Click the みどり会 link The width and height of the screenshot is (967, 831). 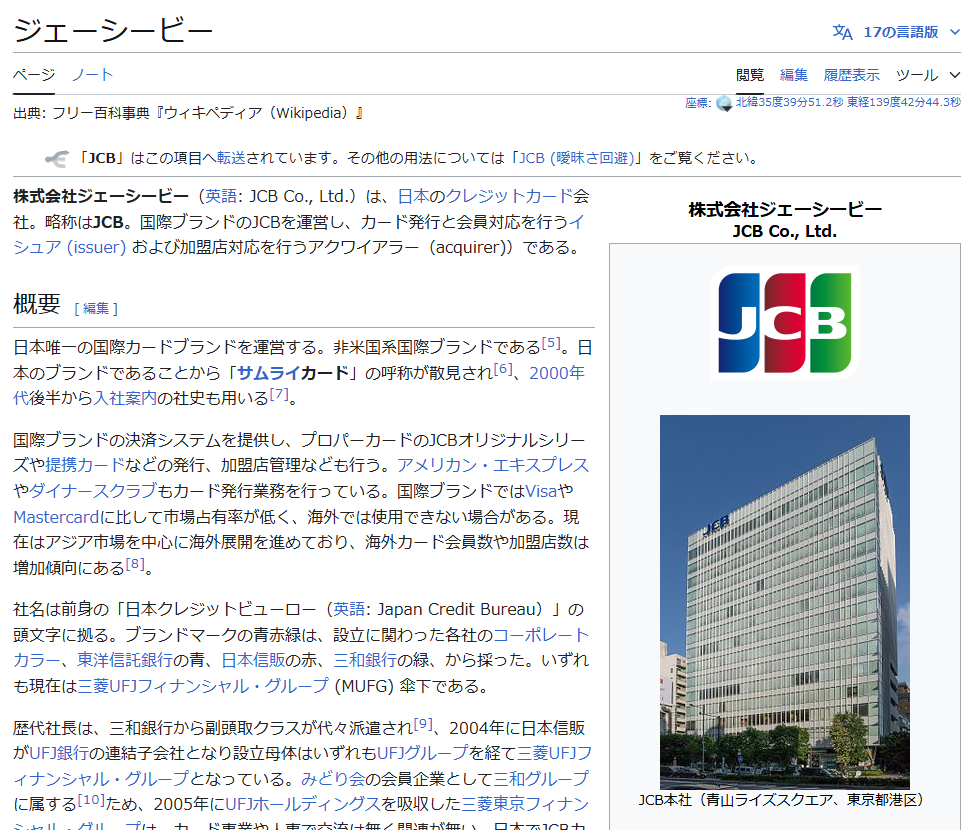[333, 779]
